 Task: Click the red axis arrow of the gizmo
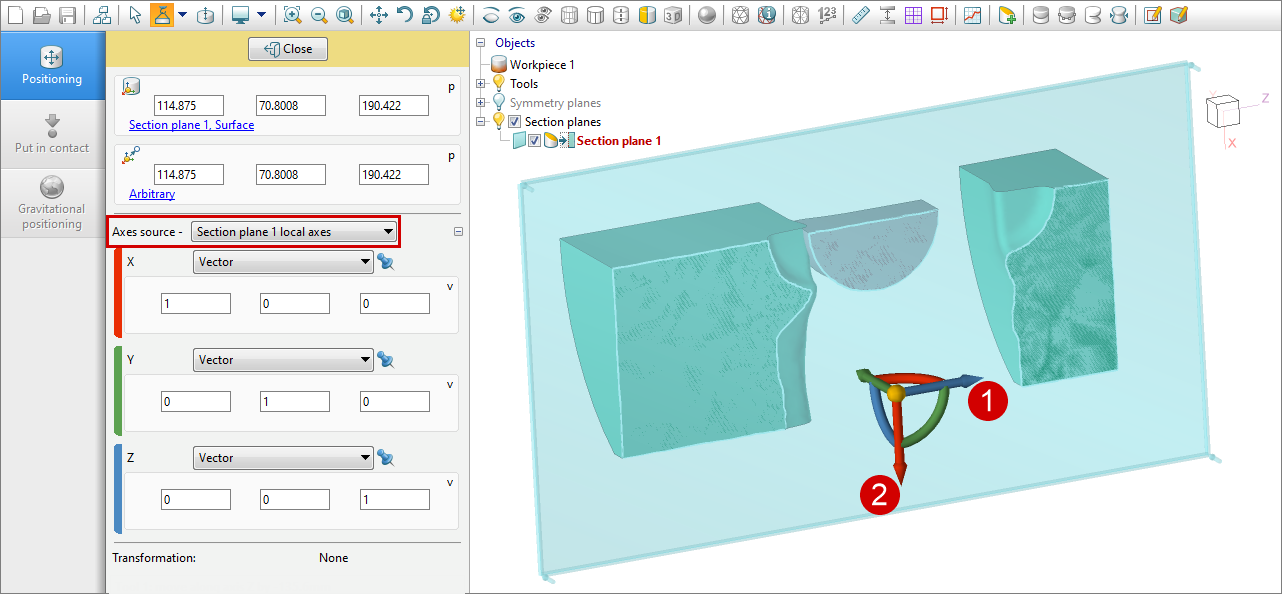898,450
